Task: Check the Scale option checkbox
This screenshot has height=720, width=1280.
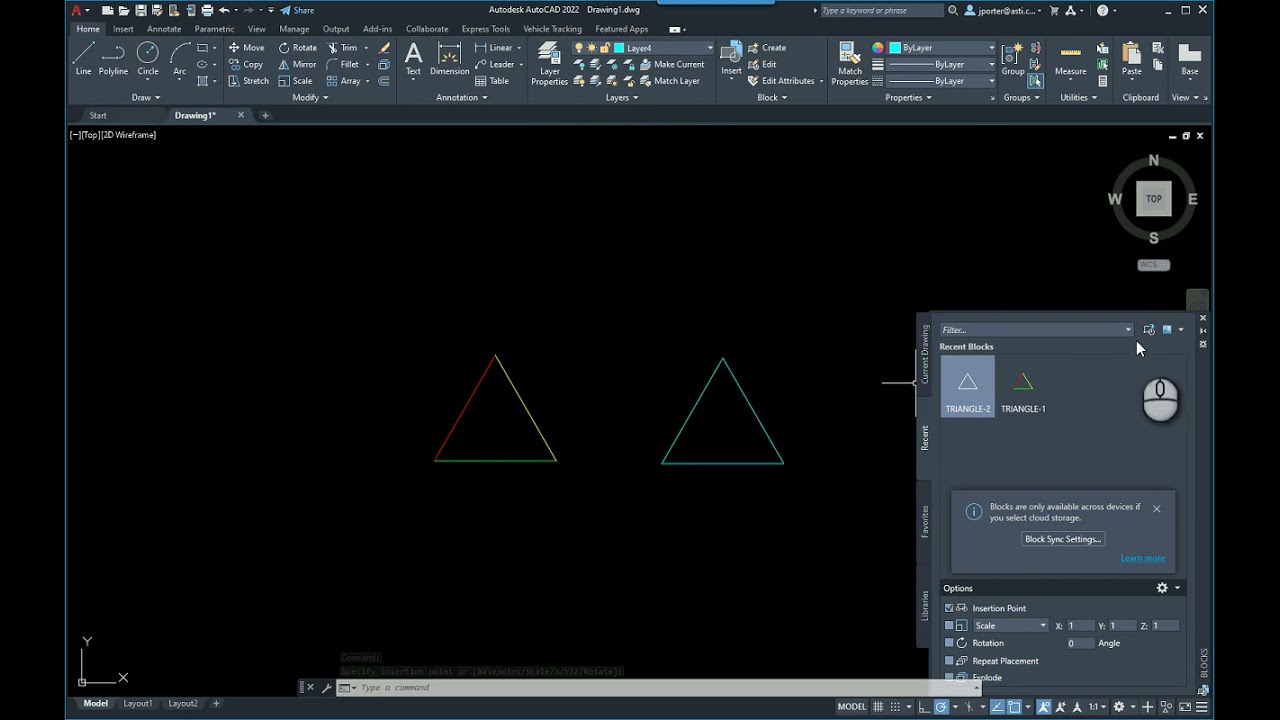Action: (x=949, y=626)
